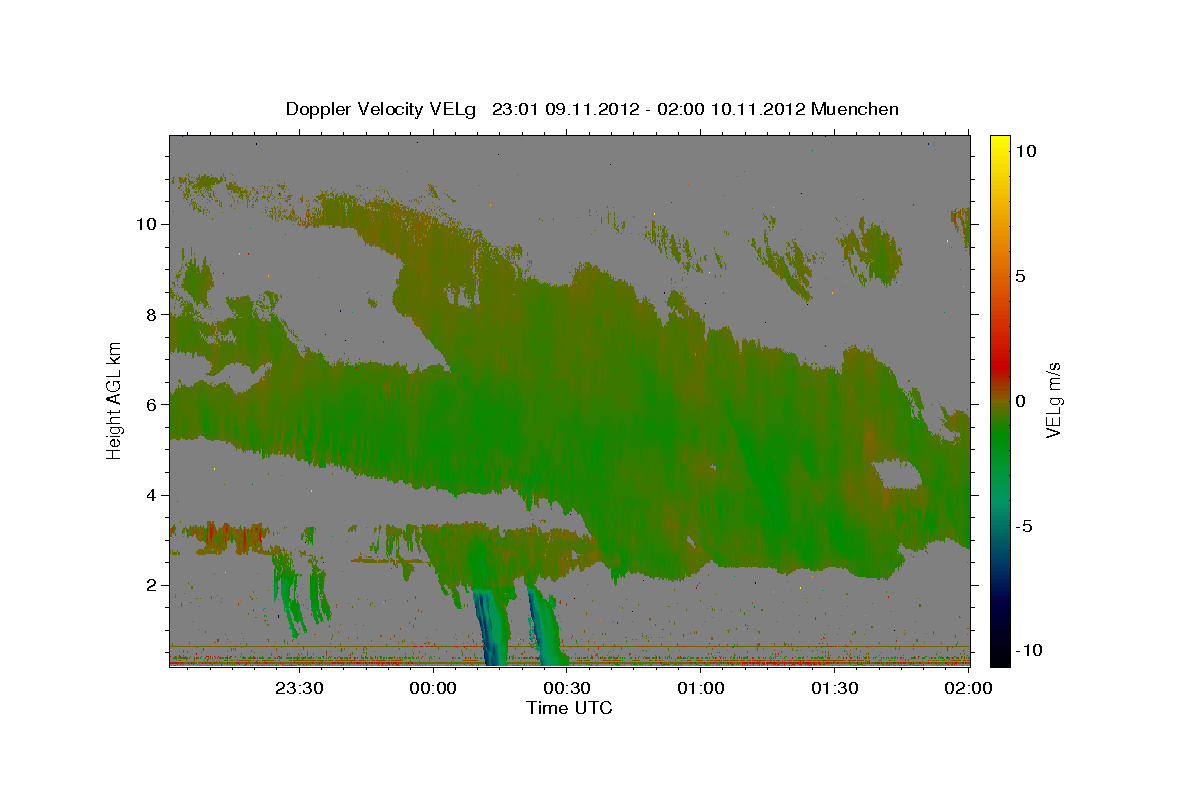Click the 'Height AGL km' axis label

coord(115,401)
